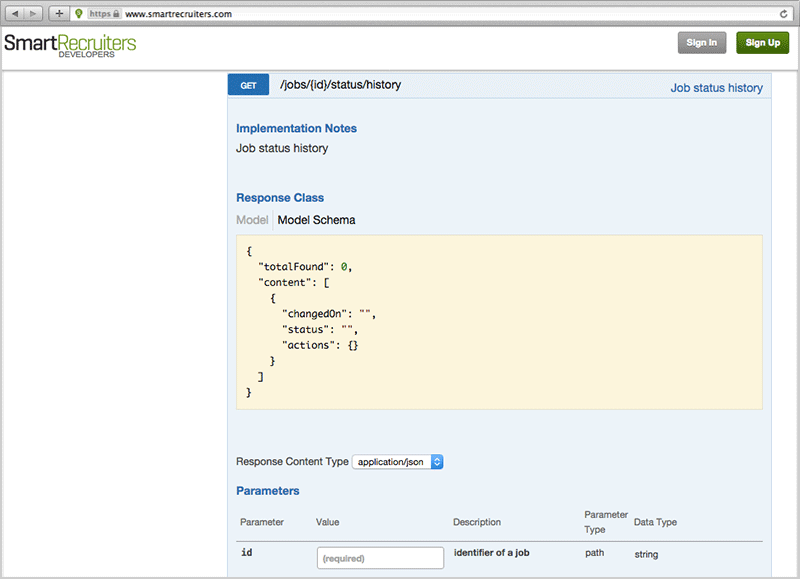The width and height of the screenshot is (800, 579).
Task: Click the blue GET method badge
Action: point(248,86)
